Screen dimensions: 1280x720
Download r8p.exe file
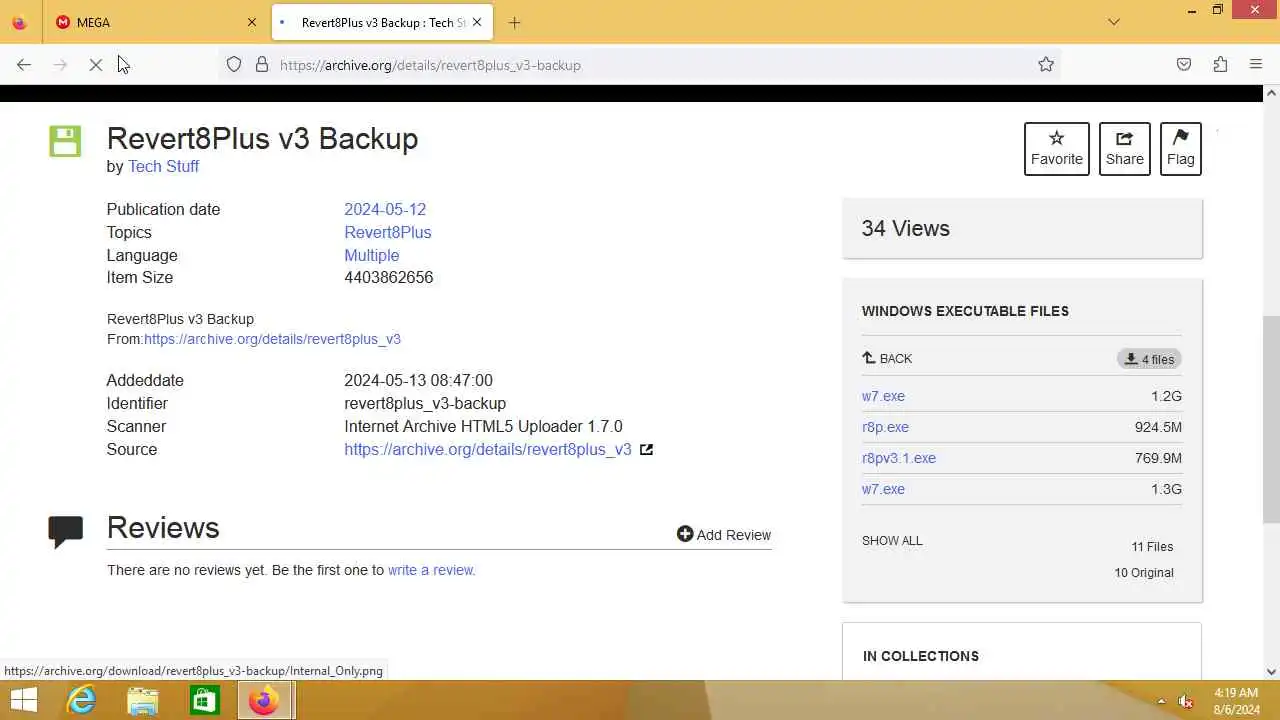coord(885,427)
